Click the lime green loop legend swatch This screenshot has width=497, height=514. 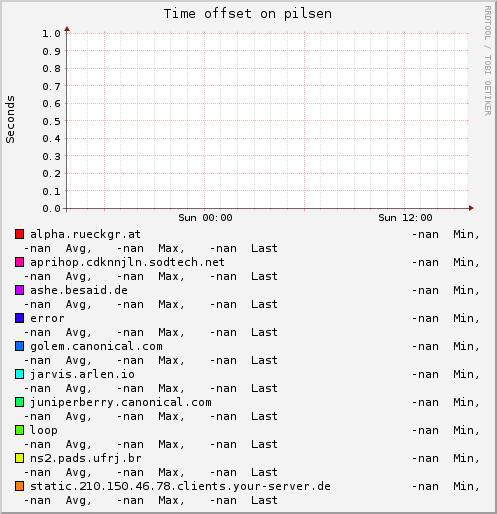[x=19, y=430]
